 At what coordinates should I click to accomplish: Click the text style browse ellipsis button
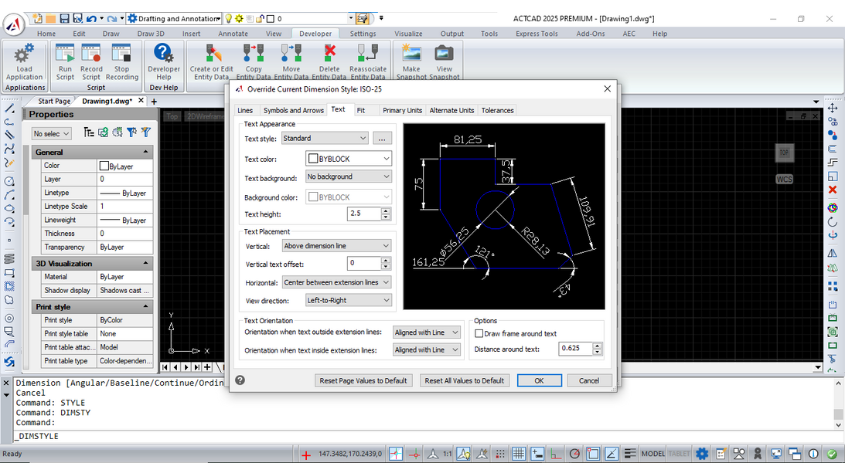pos(382,139)
